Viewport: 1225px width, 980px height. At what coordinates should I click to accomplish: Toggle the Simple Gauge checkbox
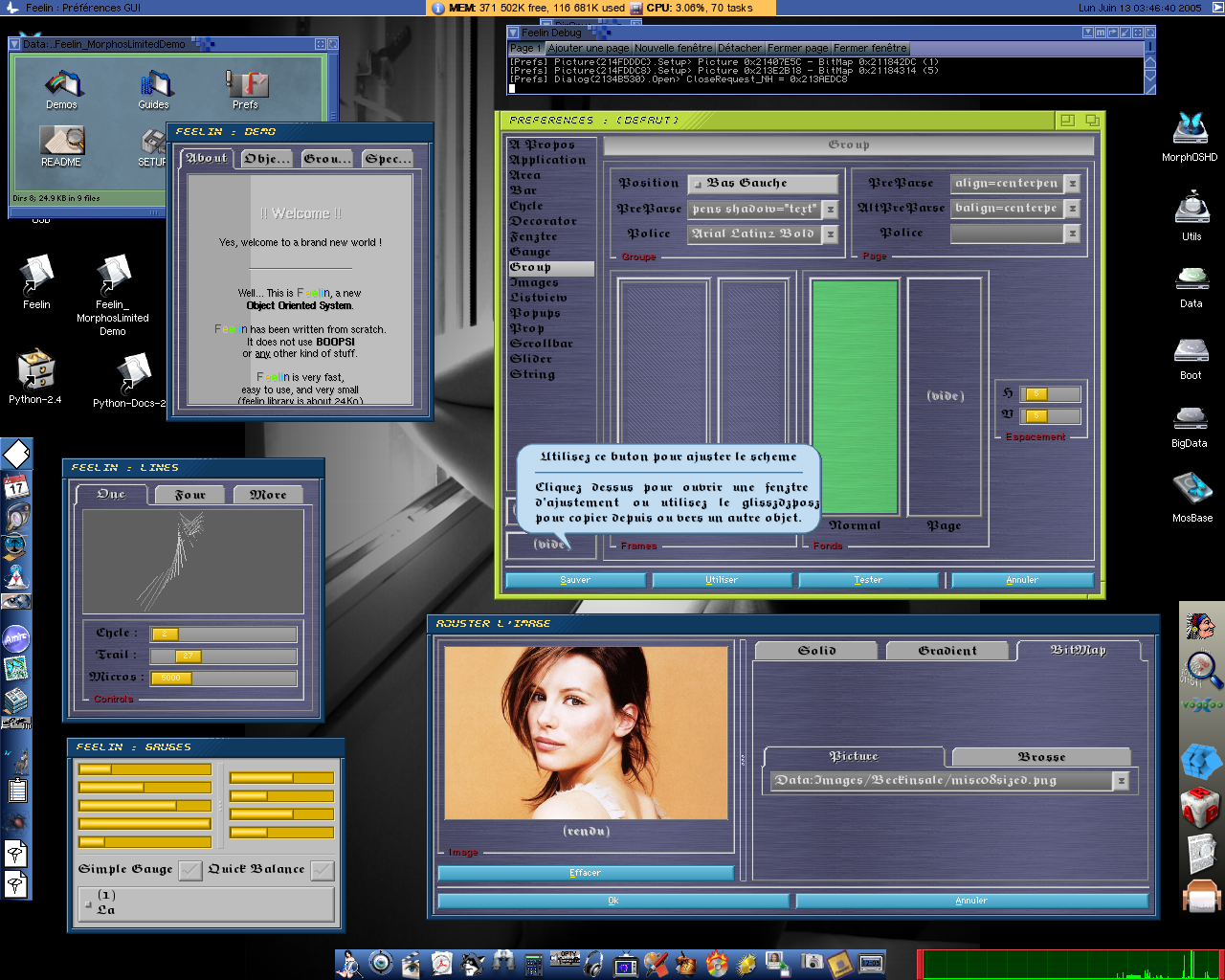tap(190, 870)
